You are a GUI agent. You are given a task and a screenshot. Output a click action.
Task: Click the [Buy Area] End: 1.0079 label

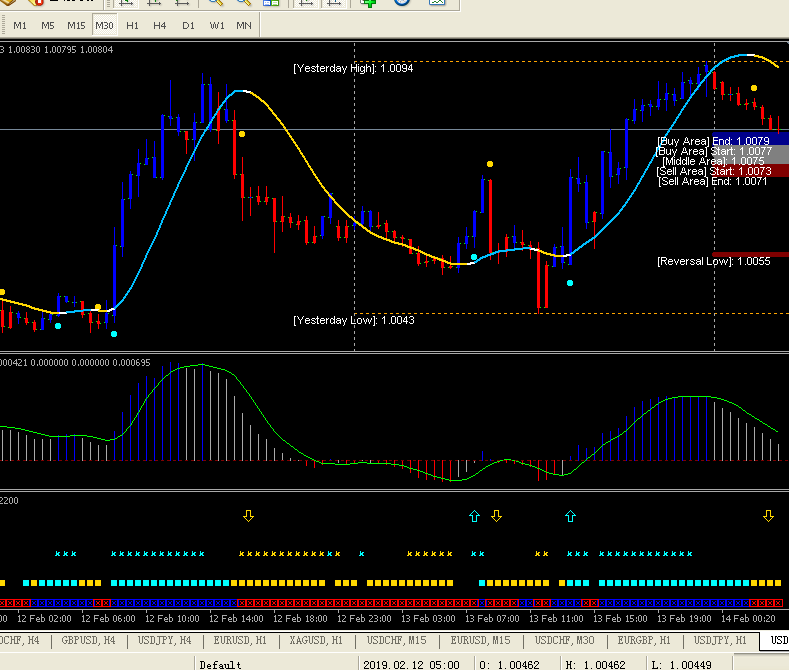[714, 141]
